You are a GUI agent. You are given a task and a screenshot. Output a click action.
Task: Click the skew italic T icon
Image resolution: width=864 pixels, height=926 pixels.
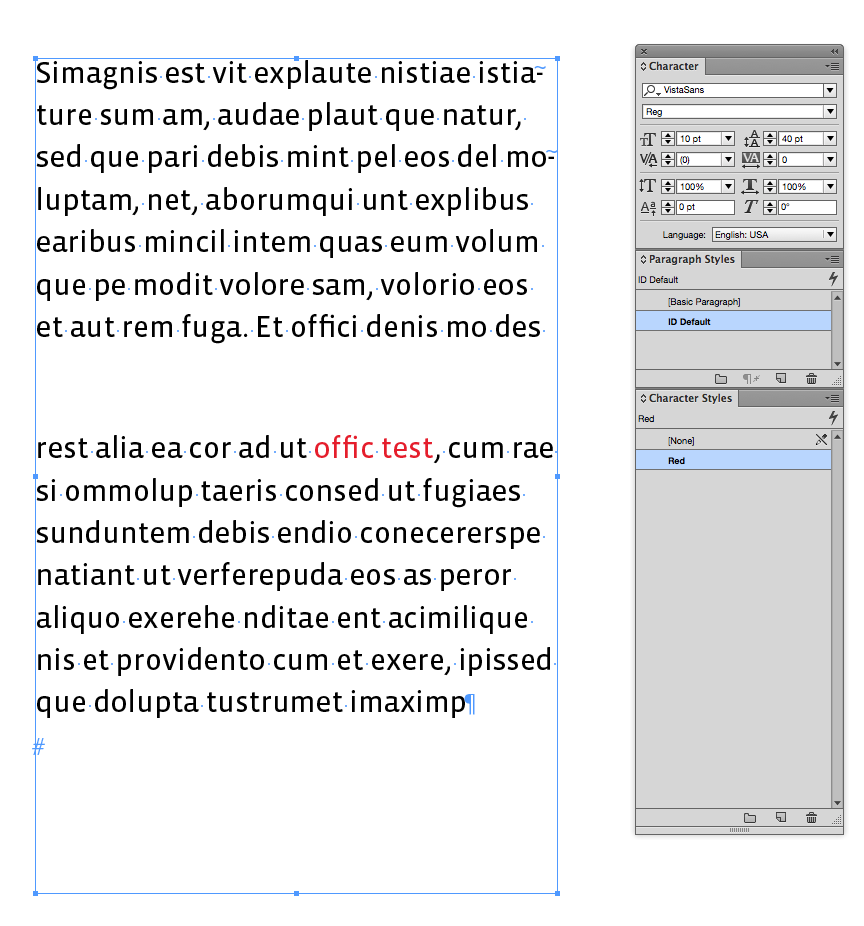(x=750, y=207)
